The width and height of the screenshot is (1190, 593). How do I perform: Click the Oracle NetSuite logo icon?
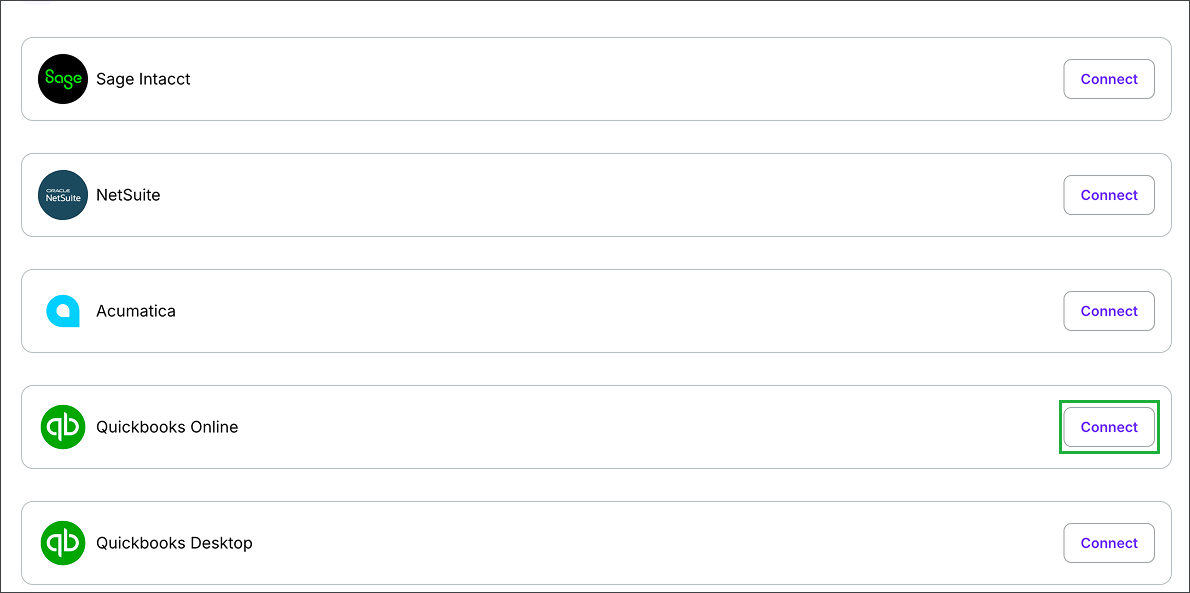click(63, 195)
